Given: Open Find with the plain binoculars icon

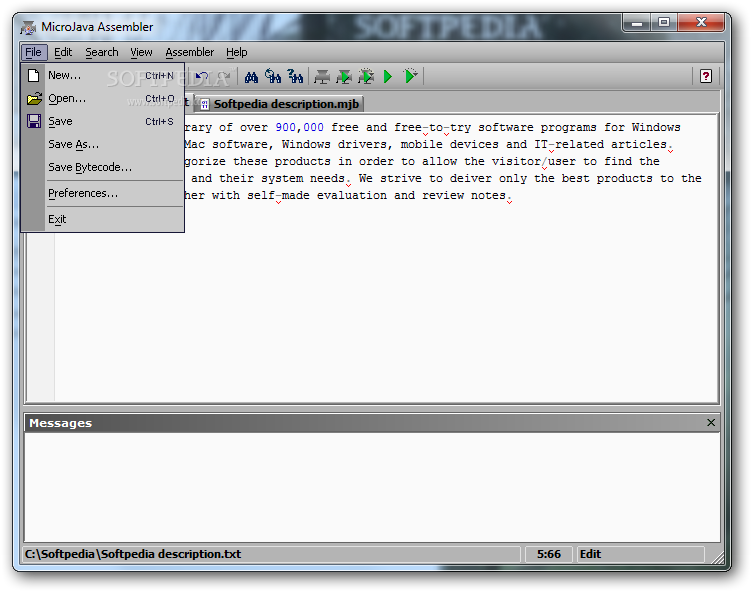Looking at the screenshot, I should 251,76.
